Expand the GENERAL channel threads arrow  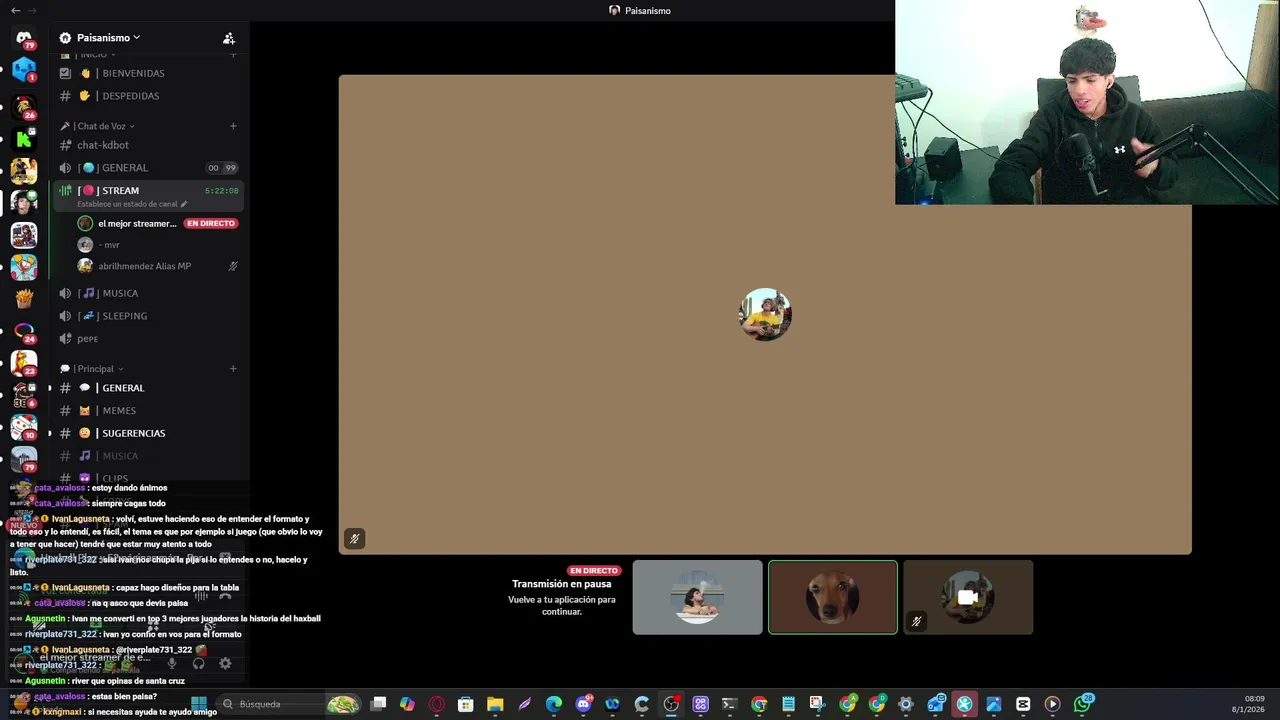[x=50, y=388]
